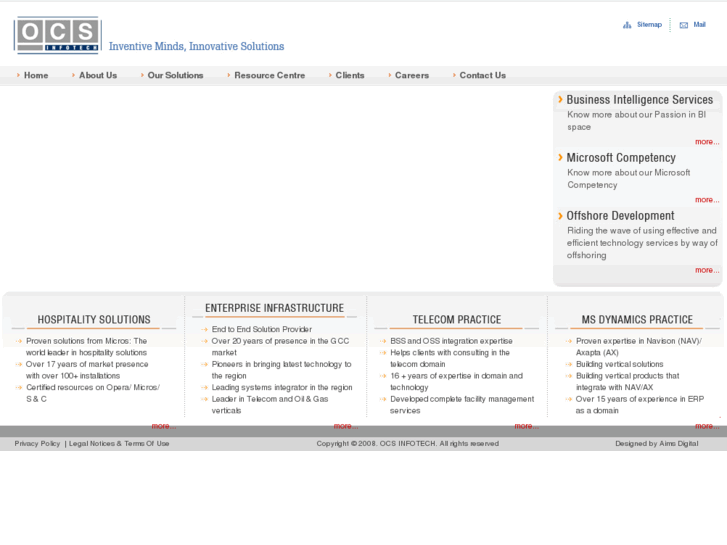This screenshot has width=727, height=545.
Task: Open the Privacy Policy link
Action: click(37, 444)
